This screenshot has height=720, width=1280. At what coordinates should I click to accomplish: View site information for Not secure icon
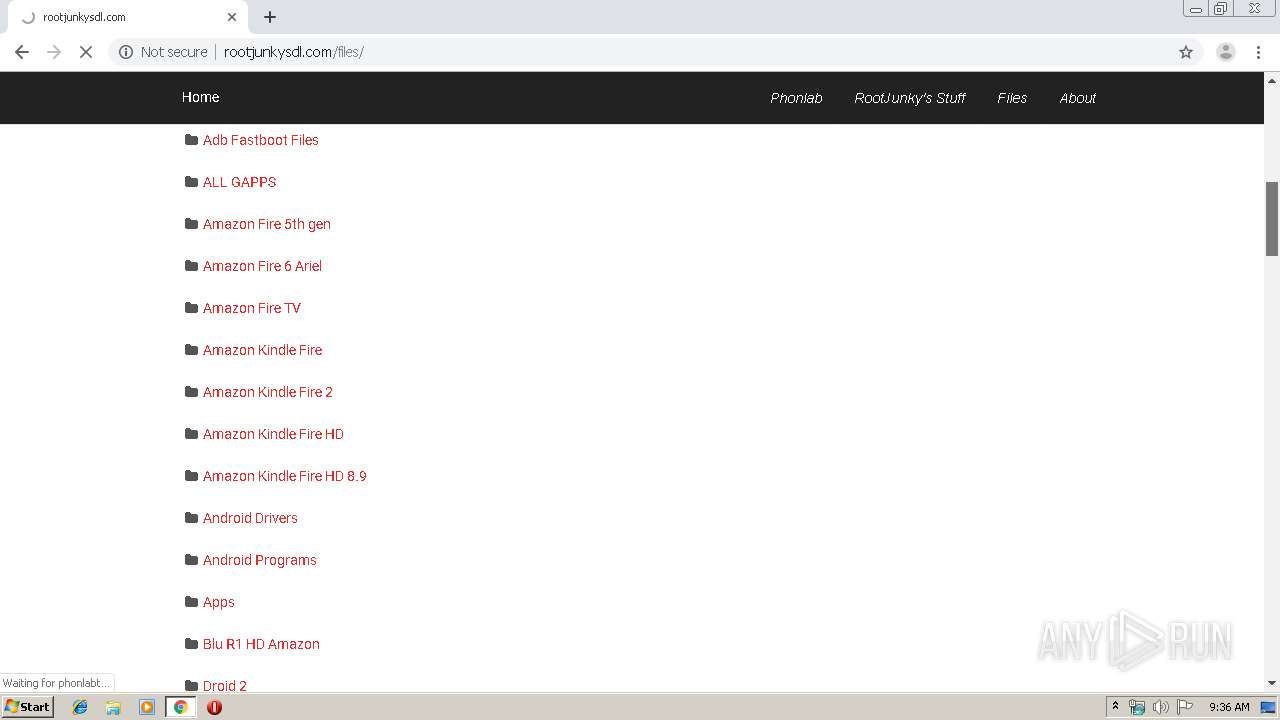point(126,52)
